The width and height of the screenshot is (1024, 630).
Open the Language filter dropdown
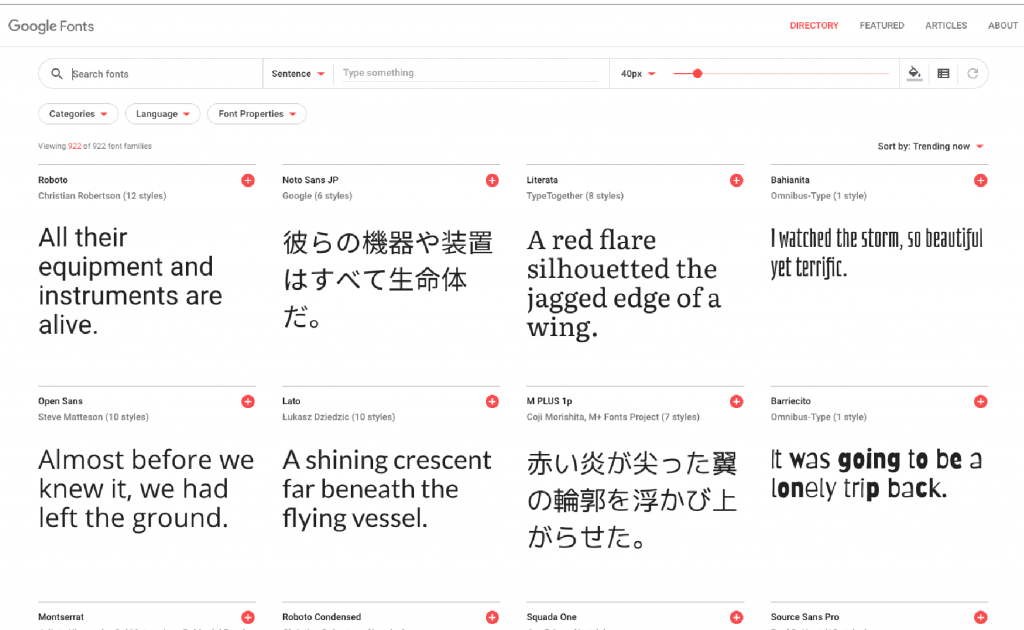coord(163,114)
